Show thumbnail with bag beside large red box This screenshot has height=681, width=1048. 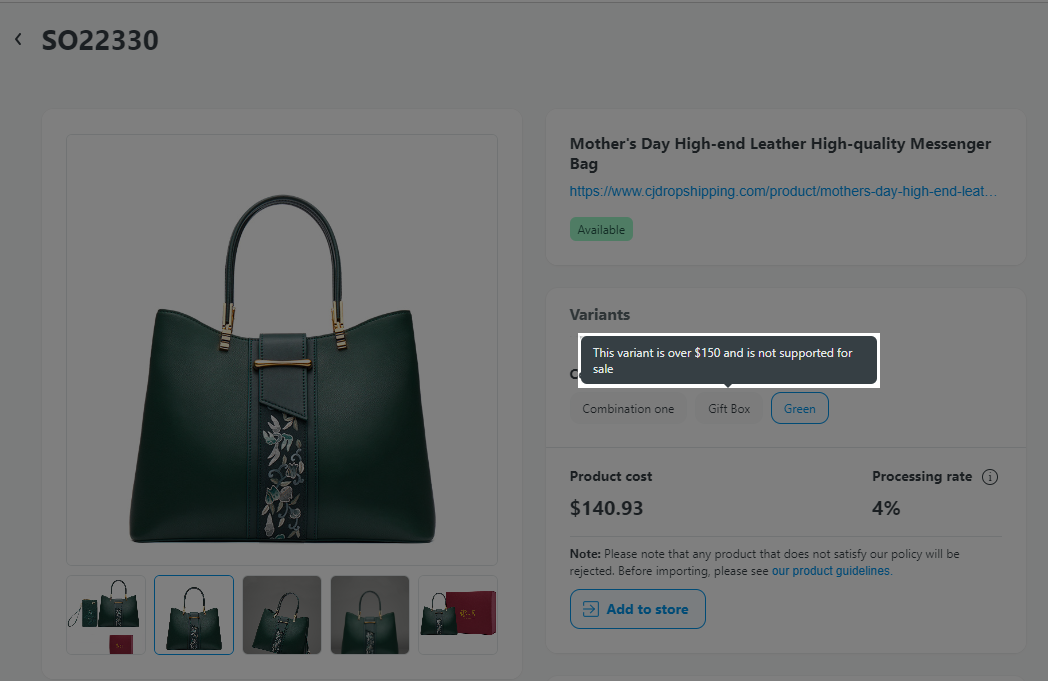(458, 614)
